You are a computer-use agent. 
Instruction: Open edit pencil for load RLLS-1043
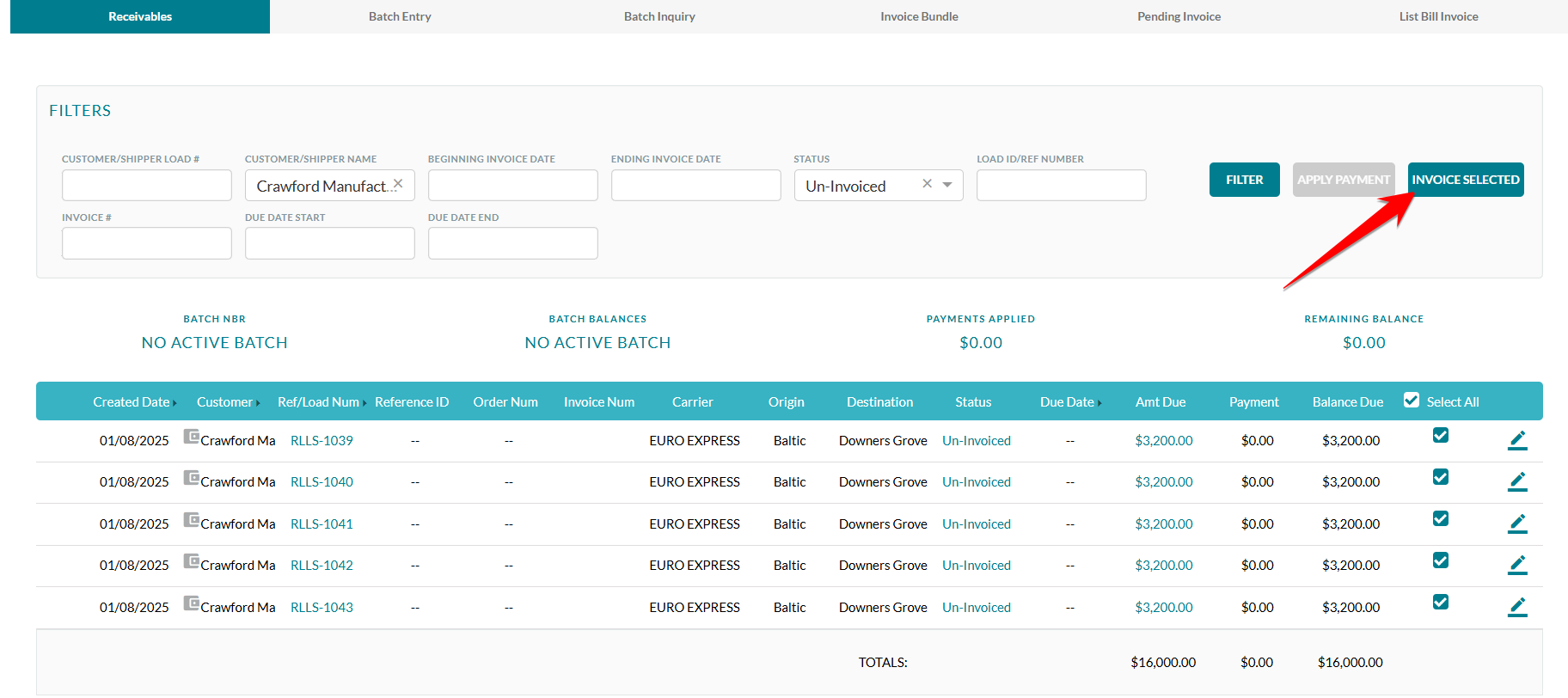1517,607
